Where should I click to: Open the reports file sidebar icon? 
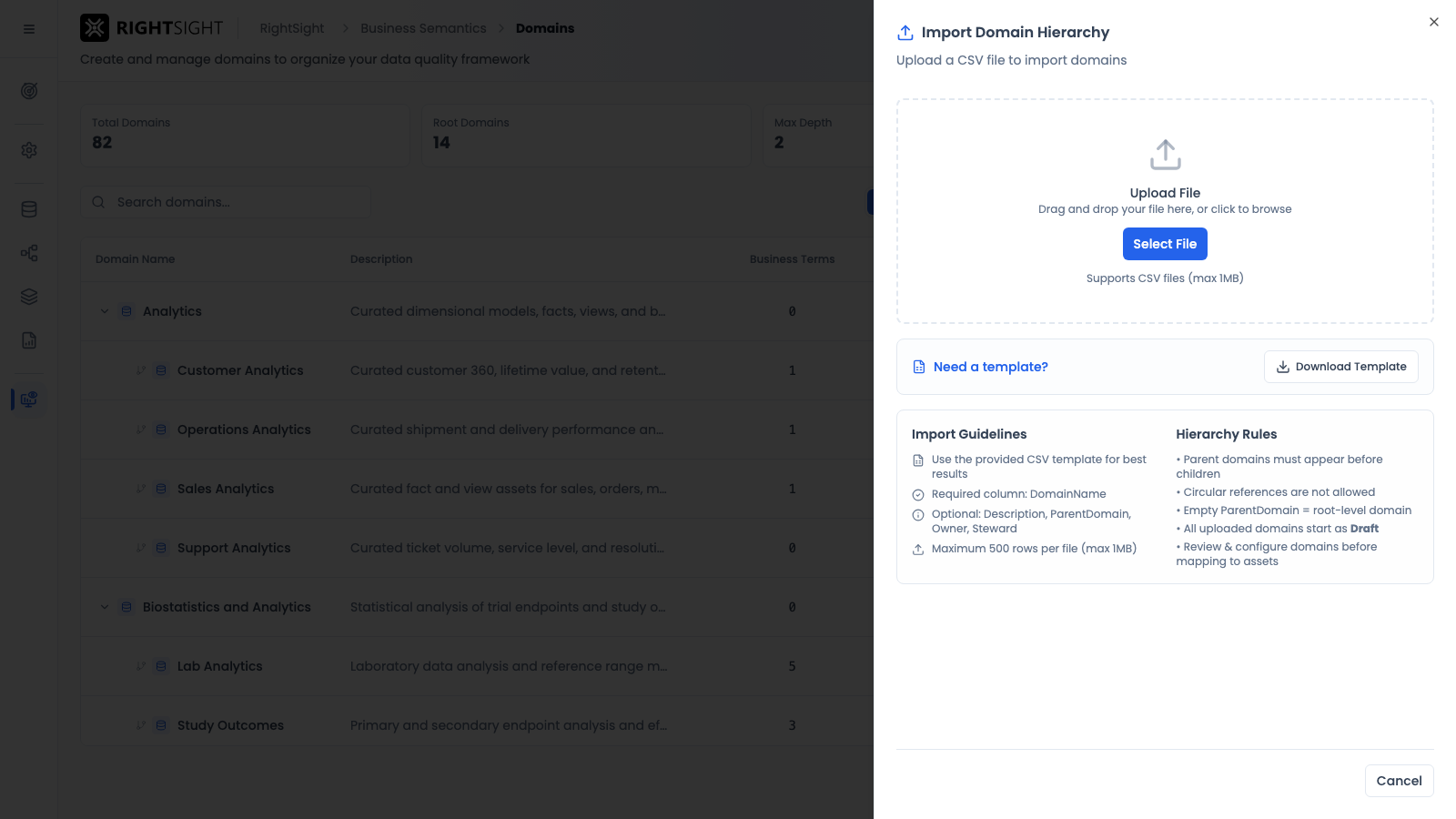29,340
